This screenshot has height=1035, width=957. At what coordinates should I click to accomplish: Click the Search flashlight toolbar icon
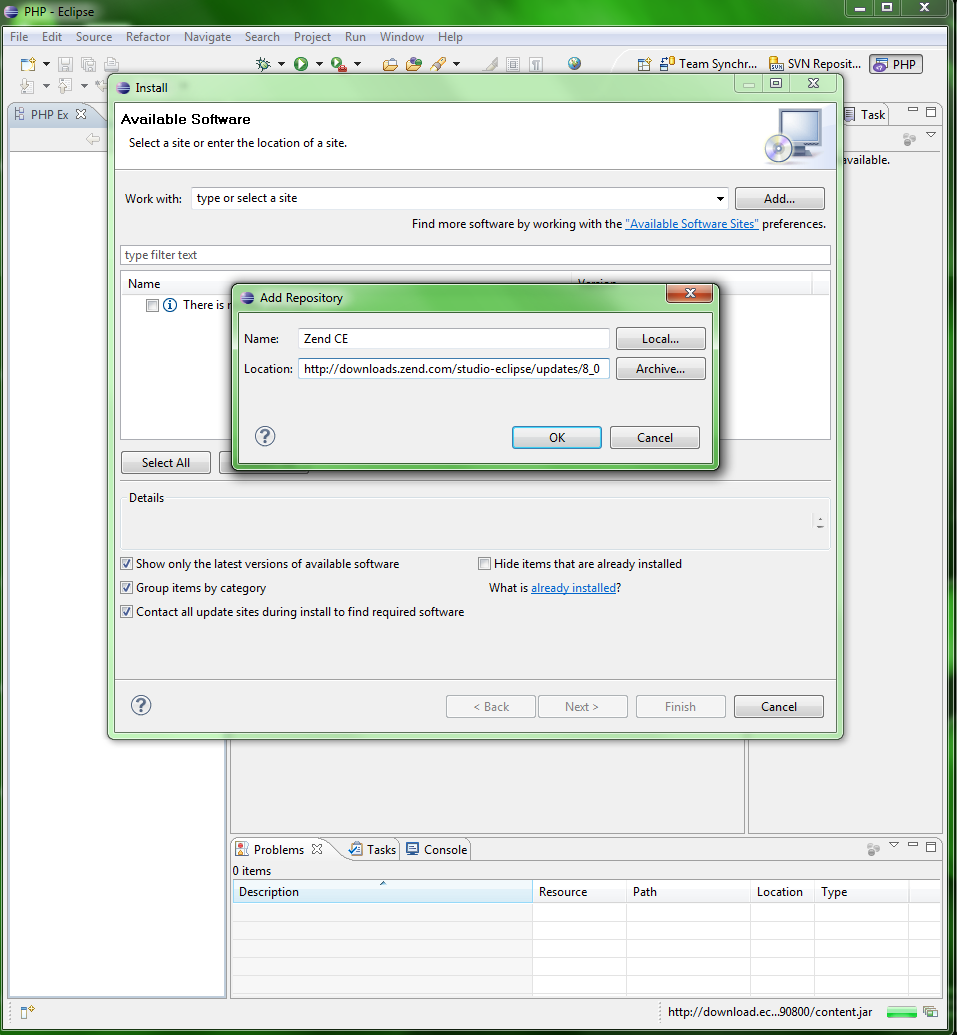[x=438, y=64]
